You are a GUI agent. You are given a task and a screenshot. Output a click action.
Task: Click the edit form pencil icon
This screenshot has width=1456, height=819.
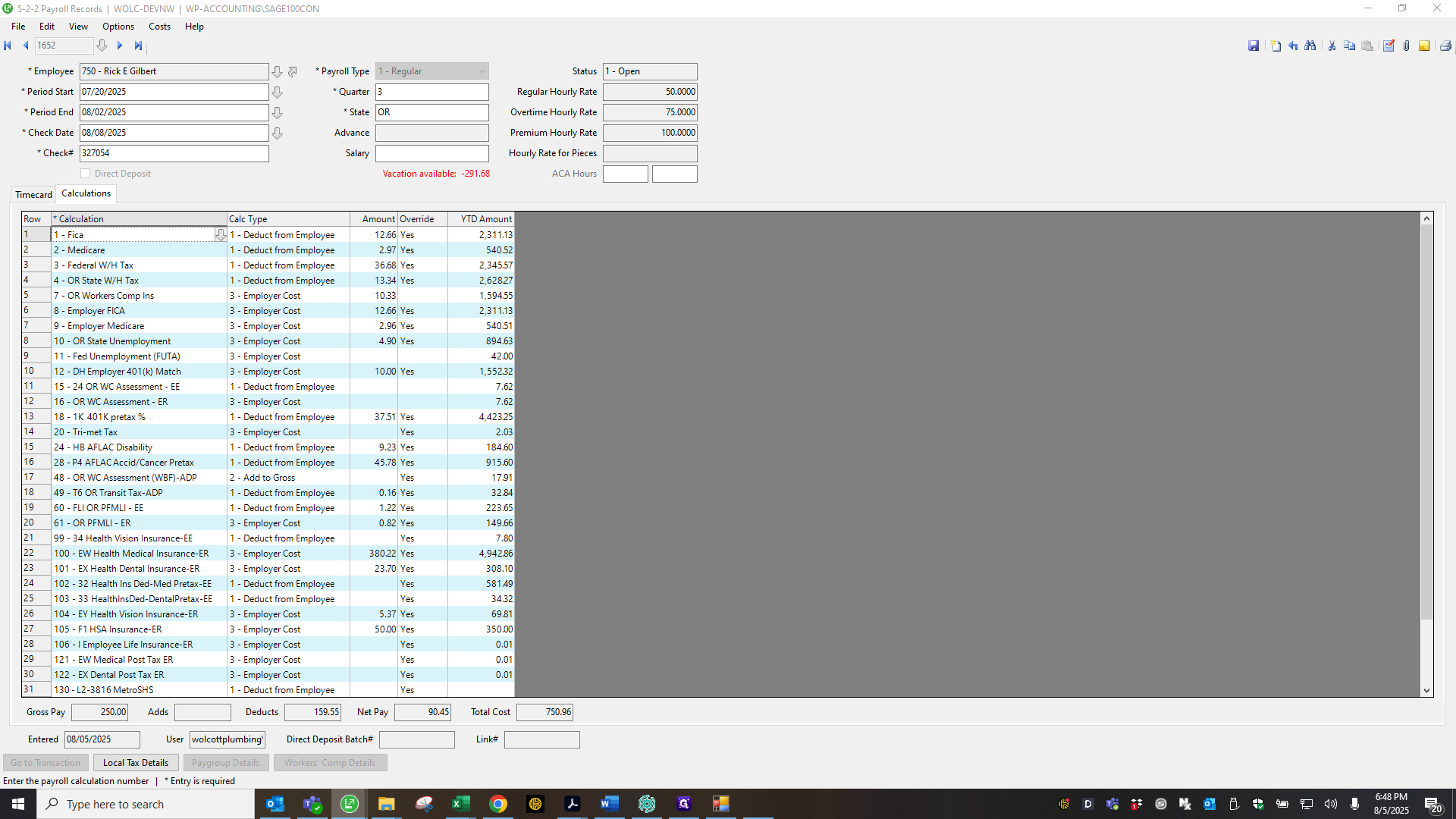[1389, 46]
